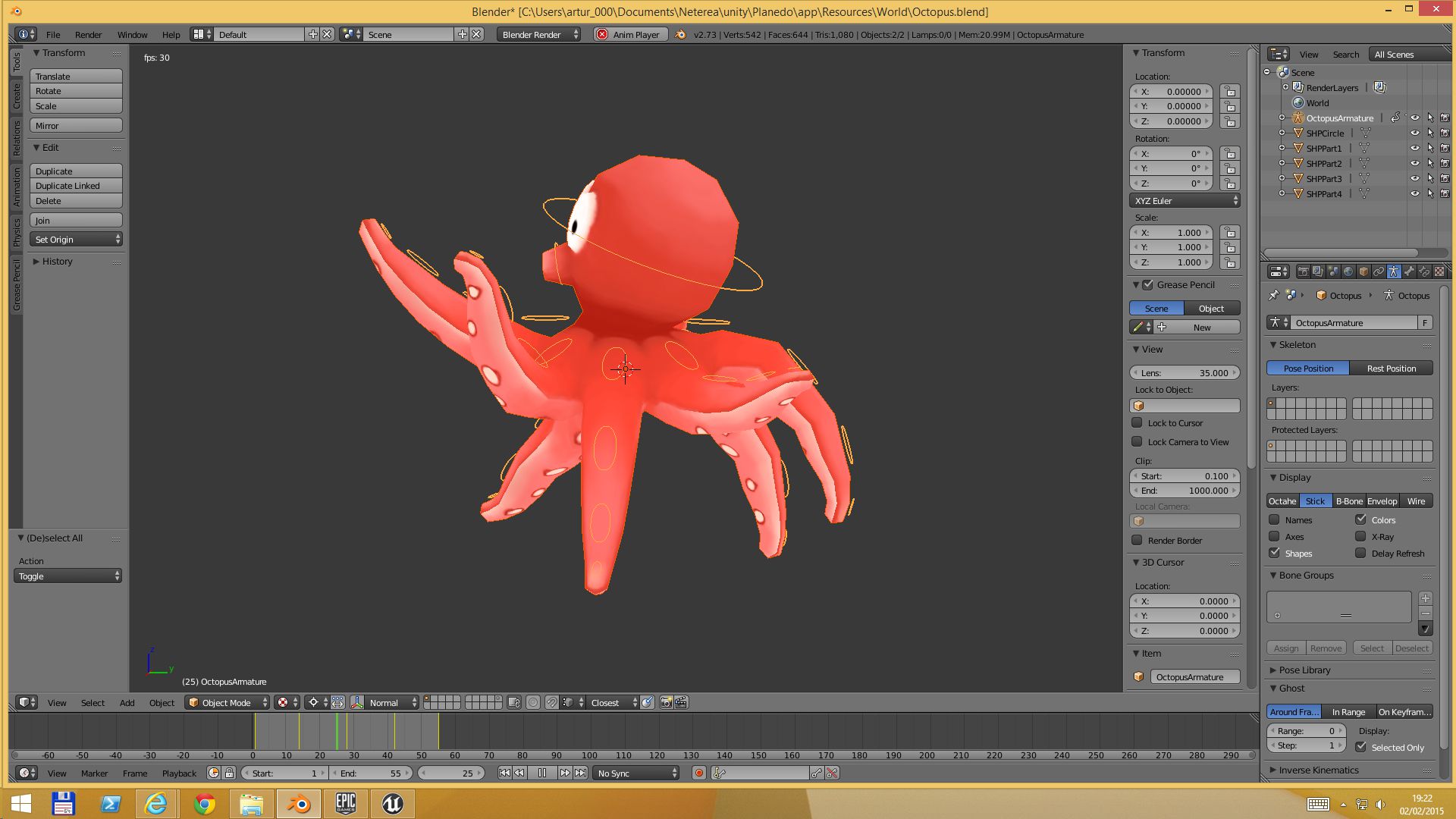Click the Stick display mode for armature
1456x819 pixels.
tap(1314, 500)
